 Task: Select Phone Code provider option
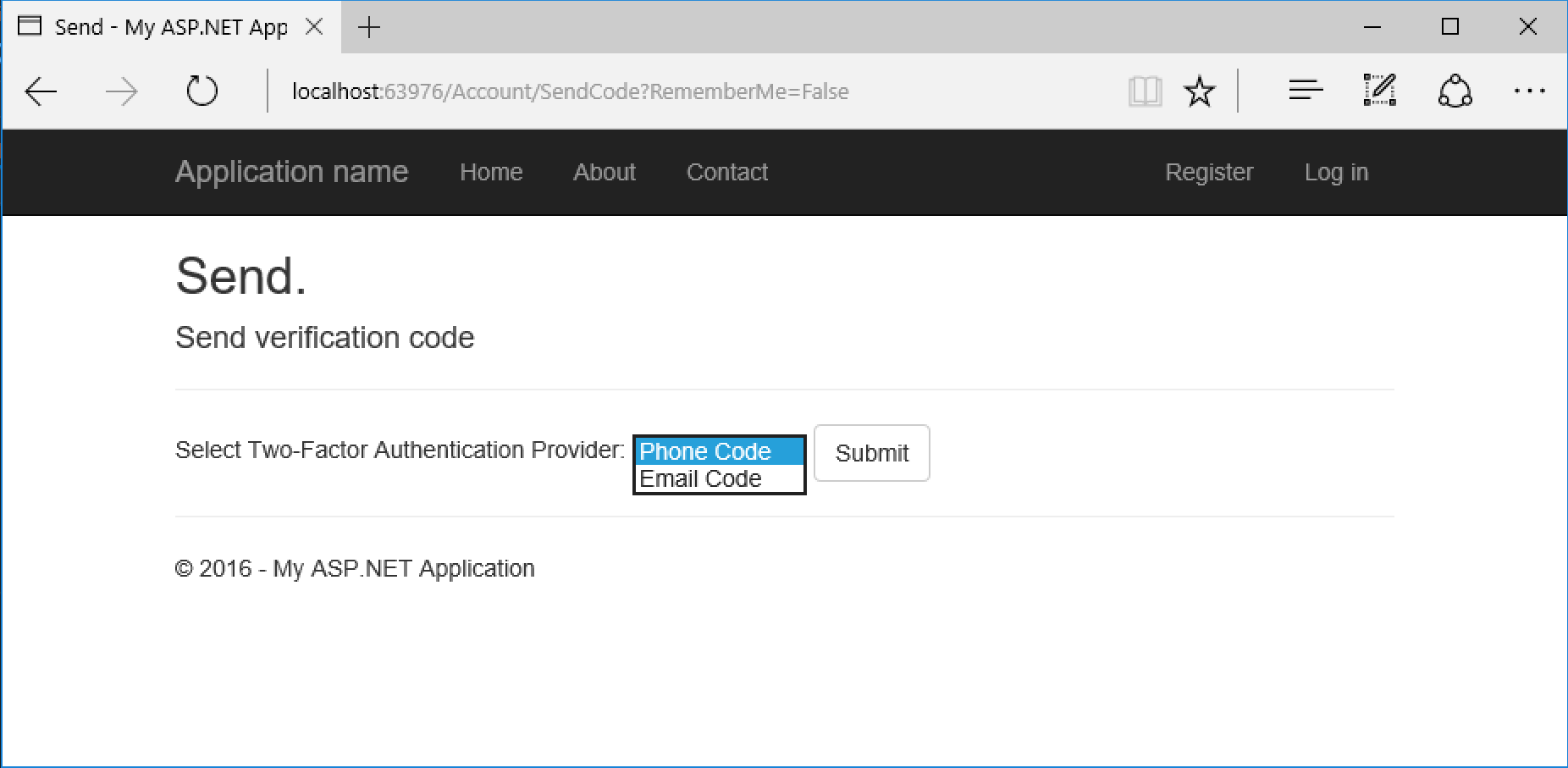(719, 451)
